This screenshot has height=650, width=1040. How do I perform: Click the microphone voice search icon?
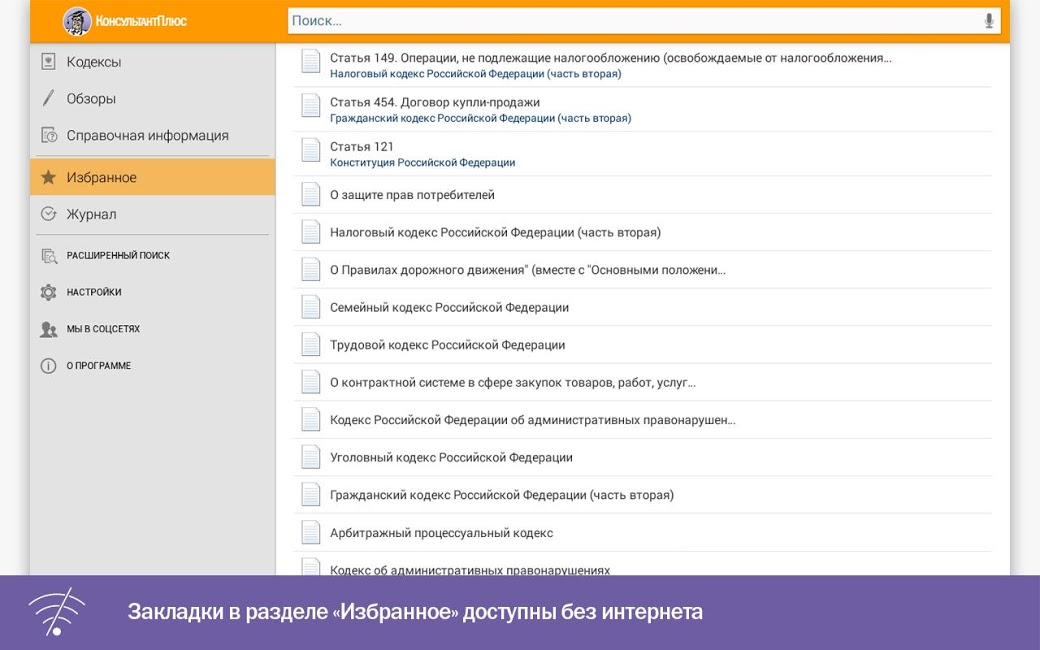click(x=989, y=21)
